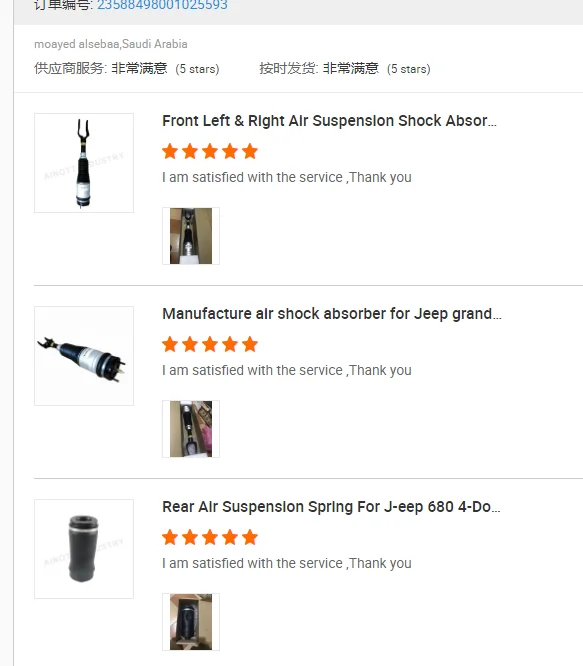The image size is (583, 666).
Task: Click fifth star of Jeep shock absorber rating
Action: click(x=250, y=344)
